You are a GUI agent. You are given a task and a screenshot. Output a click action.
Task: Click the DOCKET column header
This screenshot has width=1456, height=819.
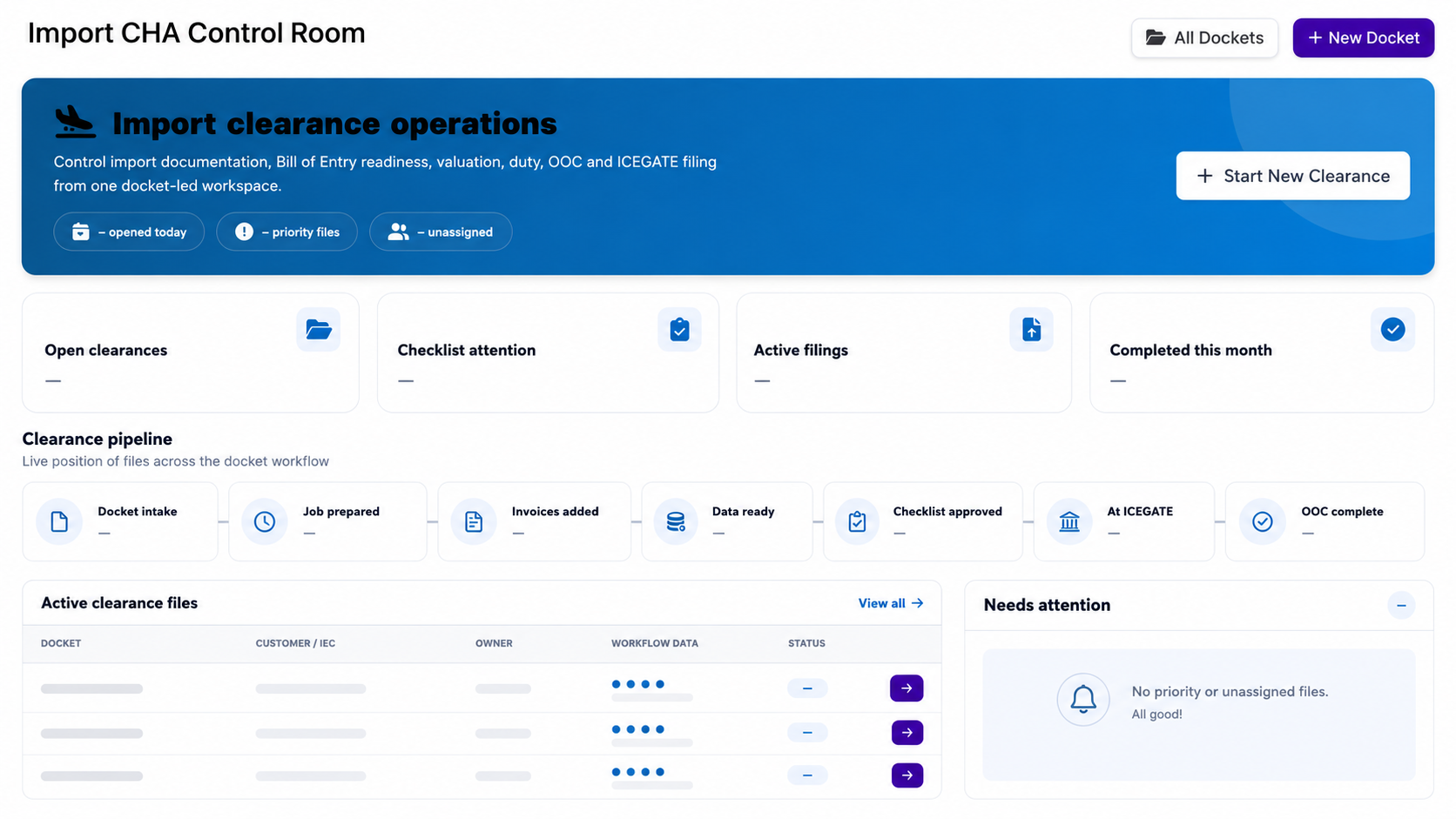[x=61, y=643]
